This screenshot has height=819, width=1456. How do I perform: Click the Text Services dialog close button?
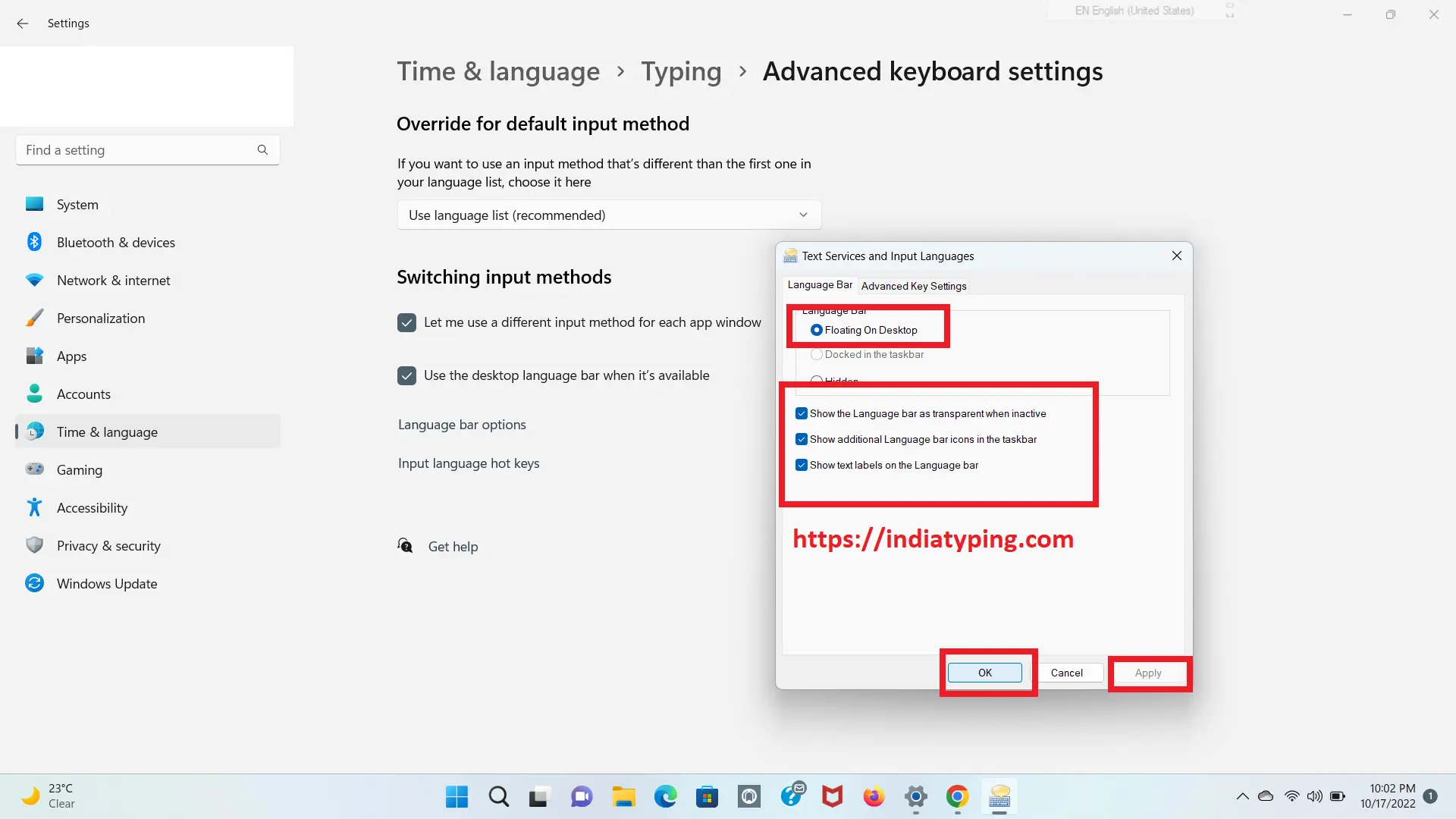[1176, 256]
